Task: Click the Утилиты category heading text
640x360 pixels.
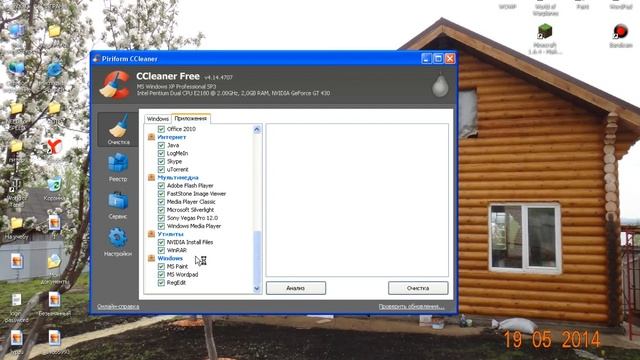Action: pyautogui.click(x=171, y=234)
